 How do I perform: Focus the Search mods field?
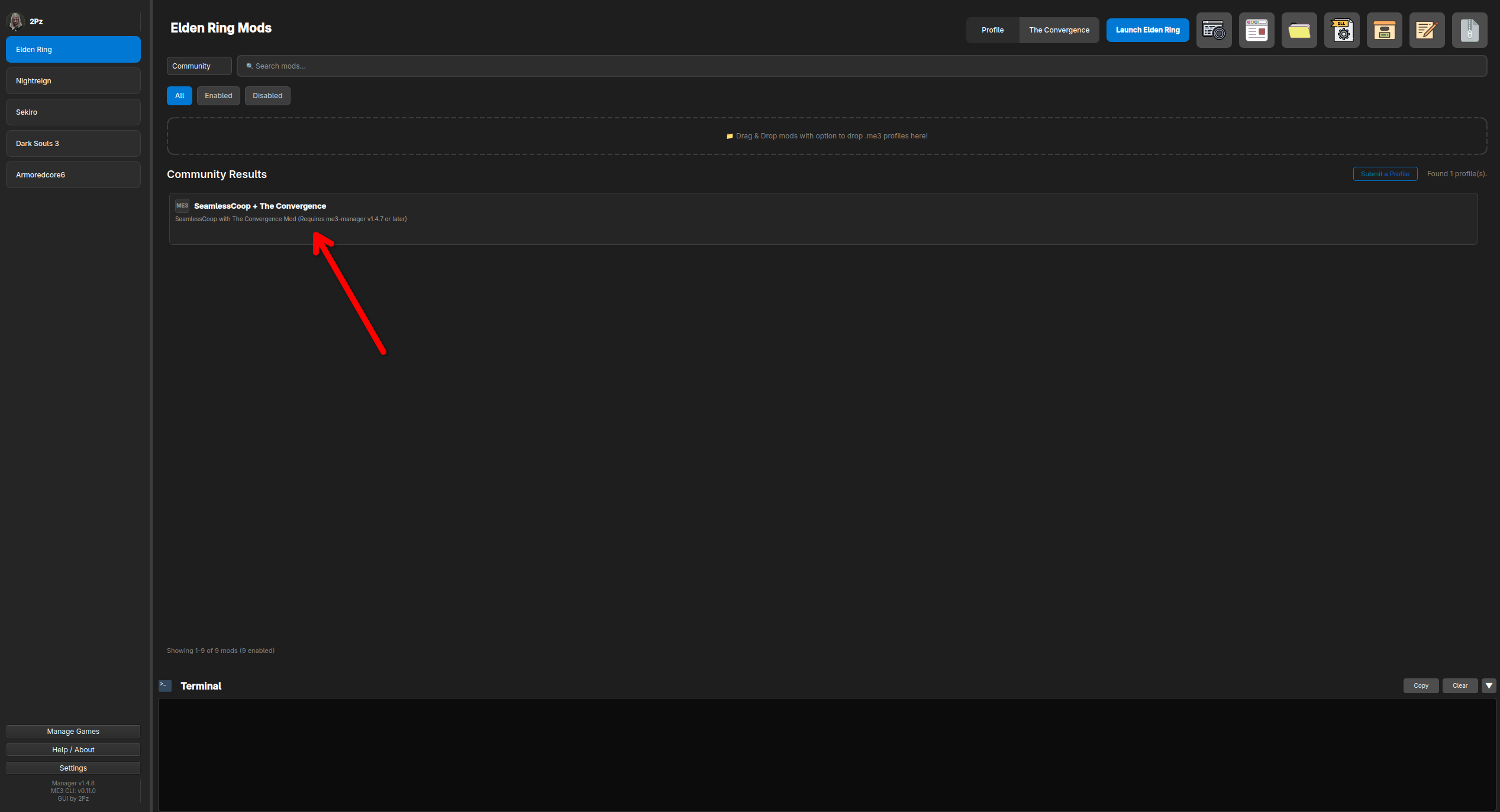862,66
